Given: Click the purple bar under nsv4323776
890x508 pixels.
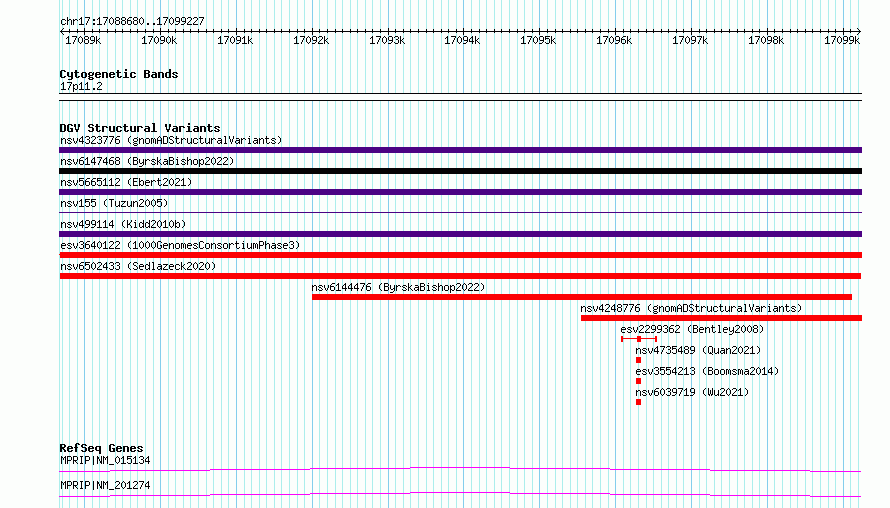Looking at the screenshot, I should coord(460,150).
